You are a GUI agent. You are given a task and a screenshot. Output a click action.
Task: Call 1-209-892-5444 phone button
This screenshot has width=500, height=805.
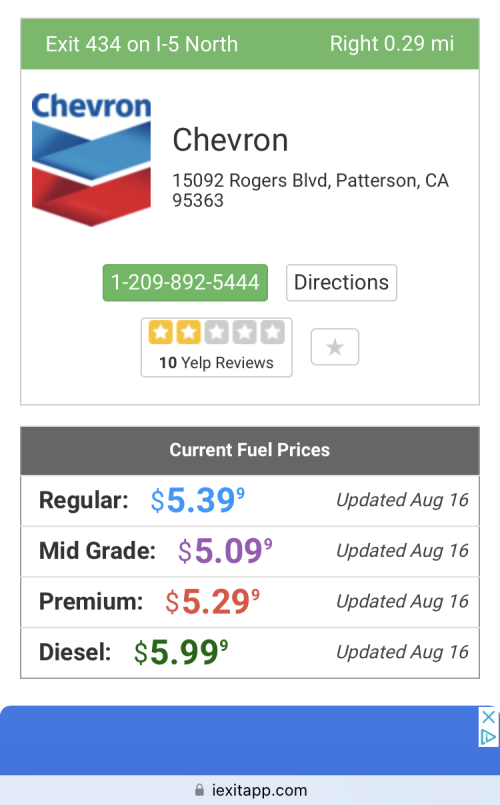[x=185, y=282]
